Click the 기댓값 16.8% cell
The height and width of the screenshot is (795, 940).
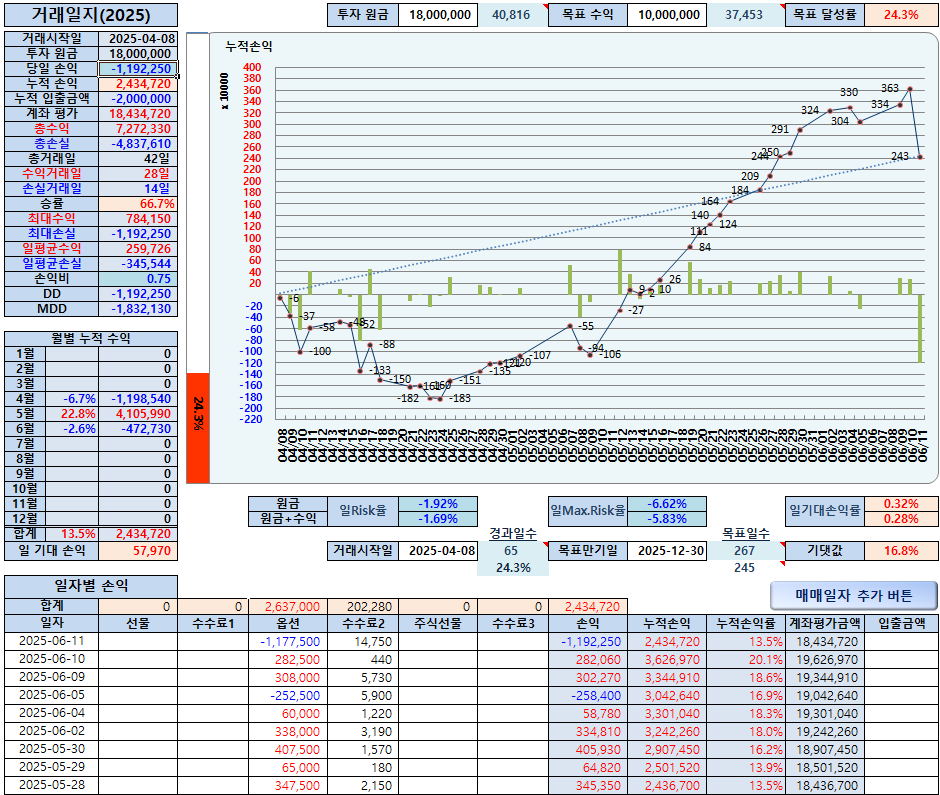point(901,550)
